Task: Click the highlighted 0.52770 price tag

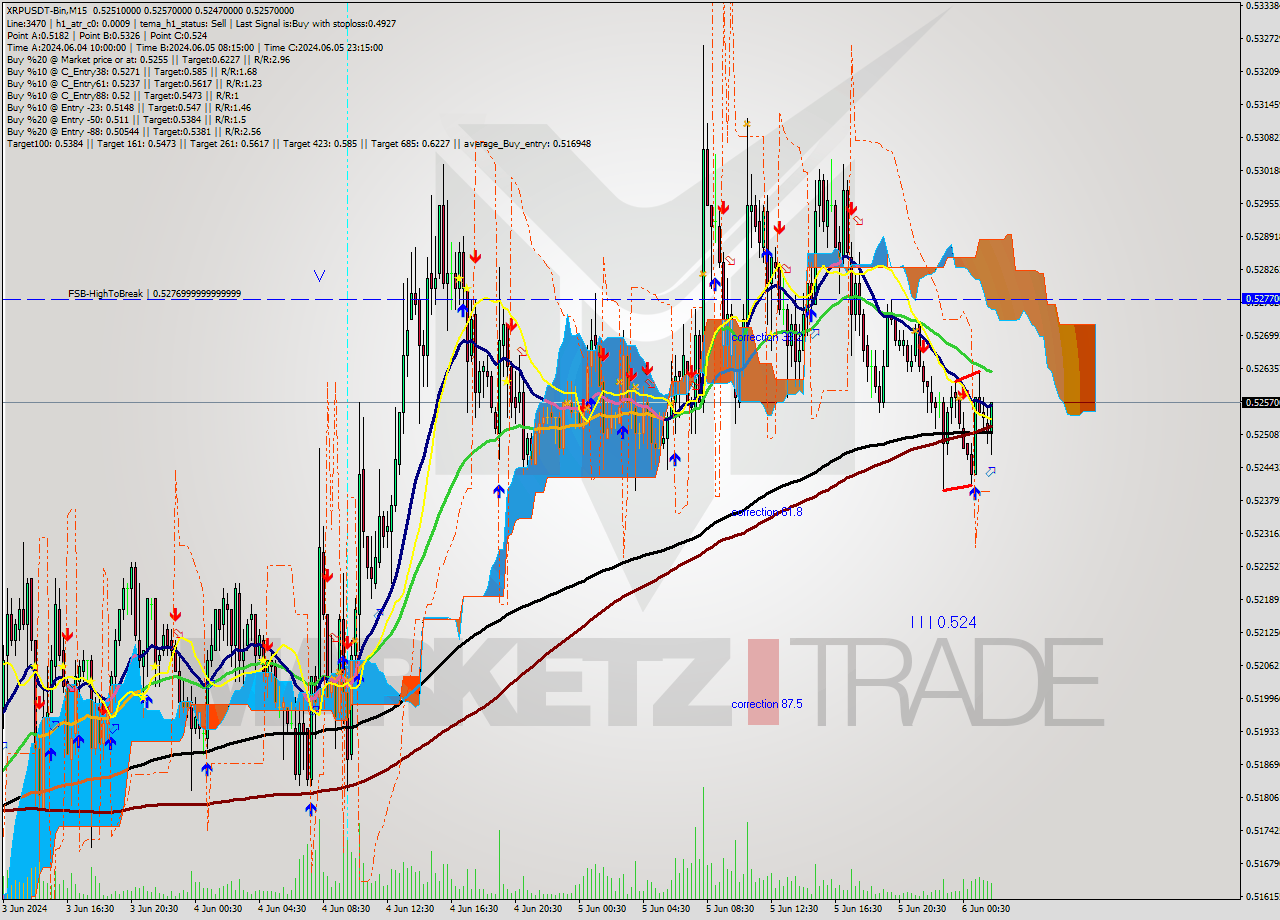Action: pos(1259,299)
